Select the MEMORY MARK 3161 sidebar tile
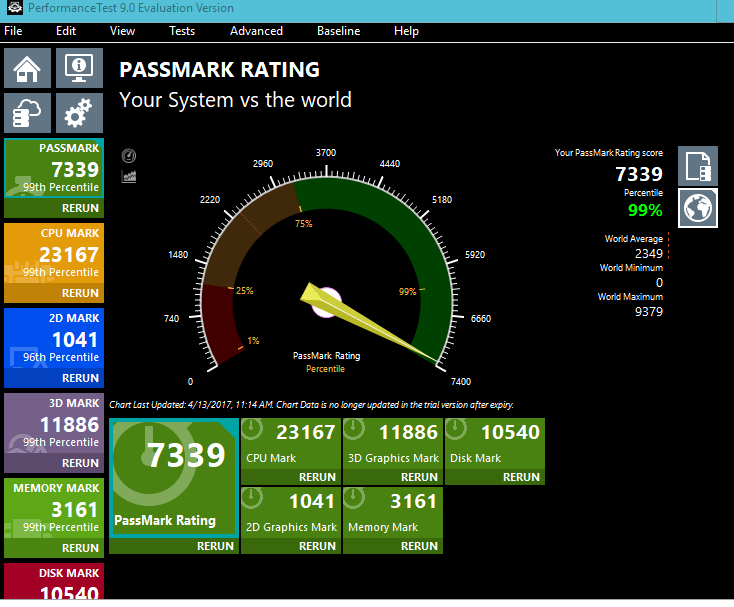This screenshot has width=734, height=607. pos(54,509)
